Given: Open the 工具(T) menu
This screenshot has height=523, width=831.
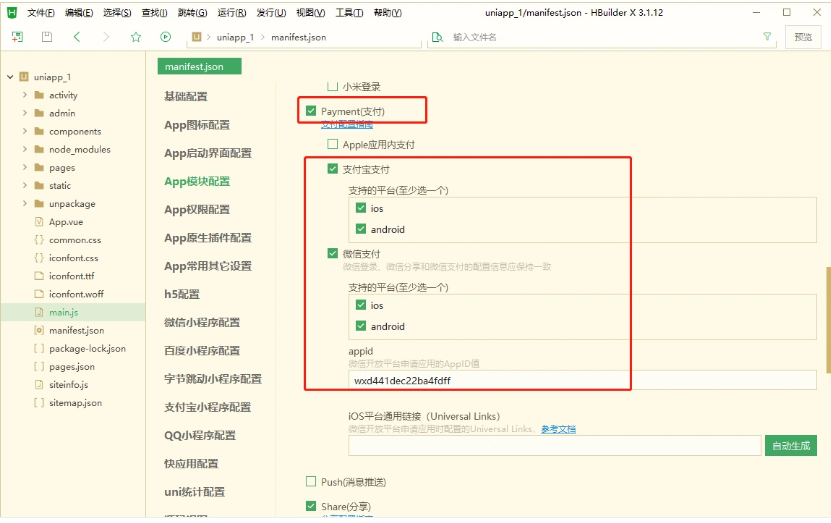Looking at the screenshot, I should (349, 13).
